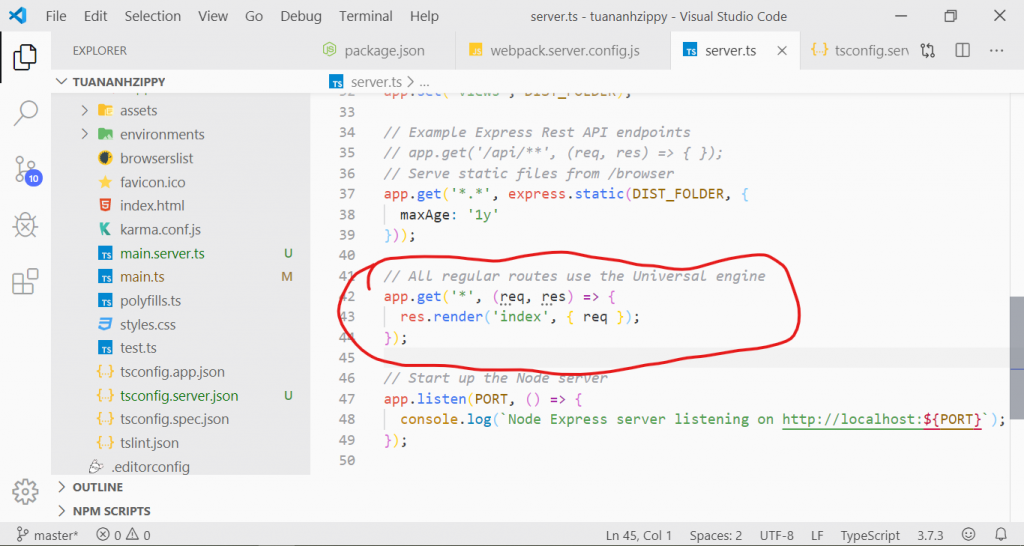Expand the NPM SCRIPTS section

(113, 511)
